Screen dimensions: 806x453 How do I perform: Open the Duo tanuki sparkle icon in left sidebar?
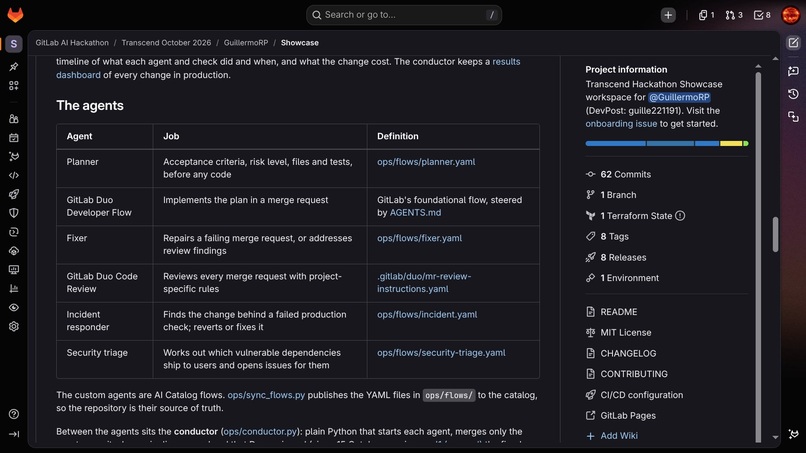click(14, 156)
